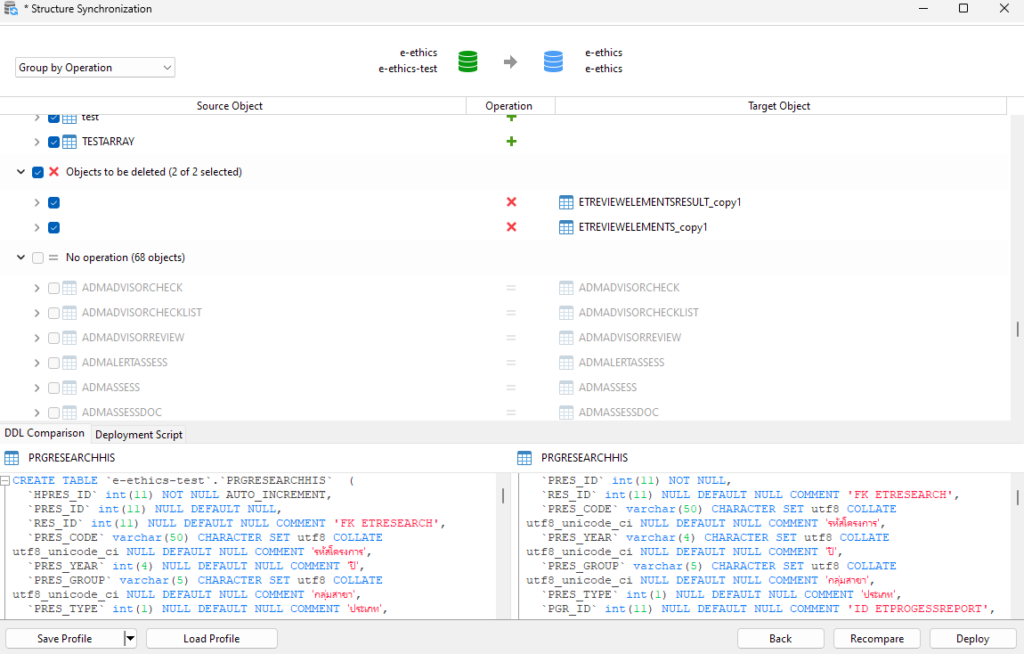The height and width of the screenshot is (654, 1024).
Task: Expand the ADMADVISORCHECK row
Action: click(x=37, y=288)
